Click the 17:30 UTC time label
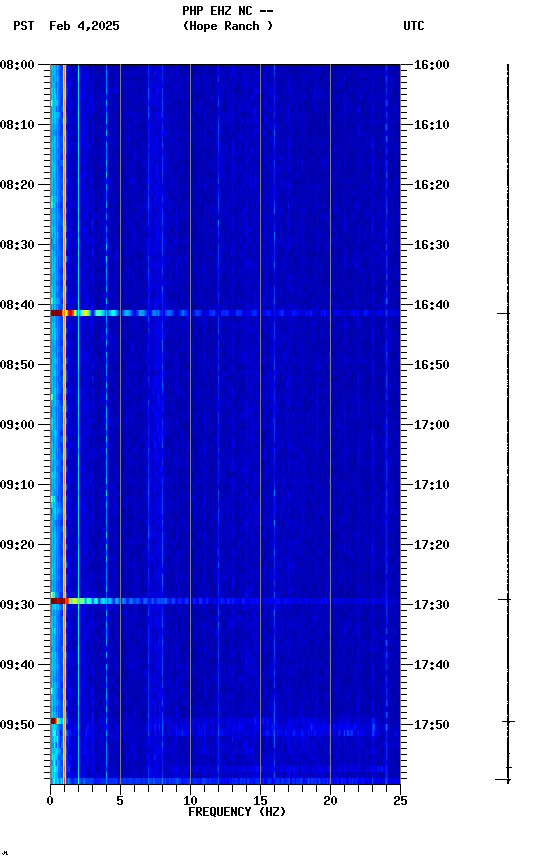 (x=432, y=605)
